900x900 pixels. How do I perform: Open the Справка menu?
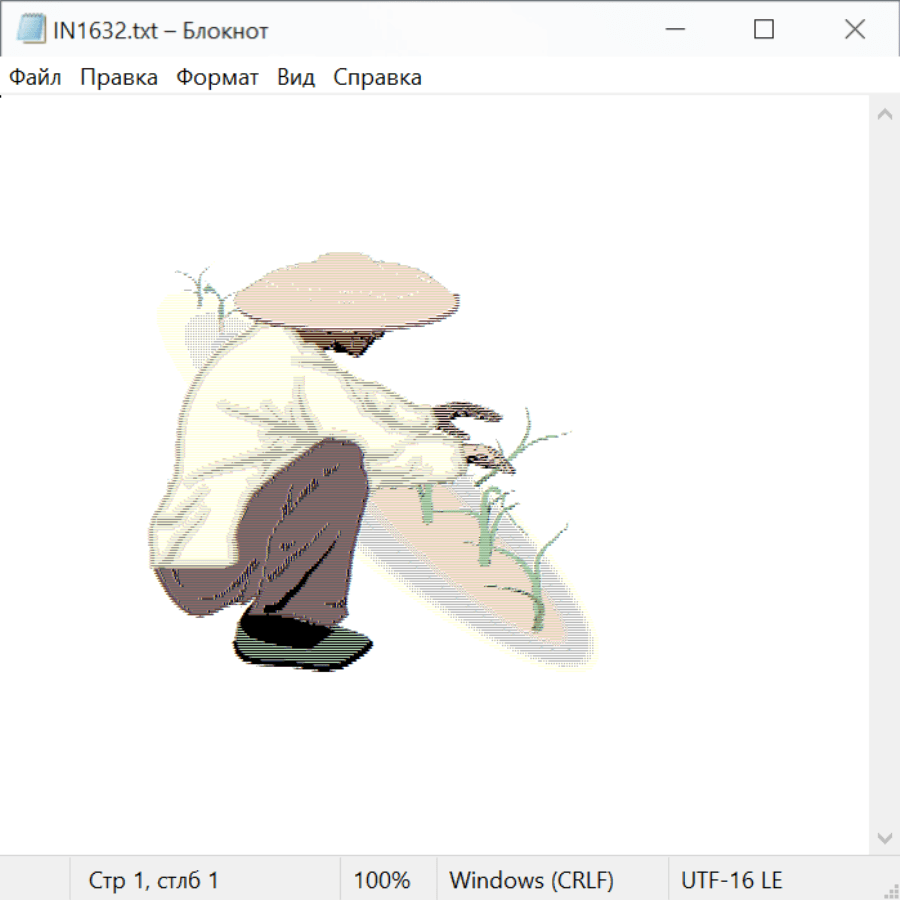(x=377, y=78)
